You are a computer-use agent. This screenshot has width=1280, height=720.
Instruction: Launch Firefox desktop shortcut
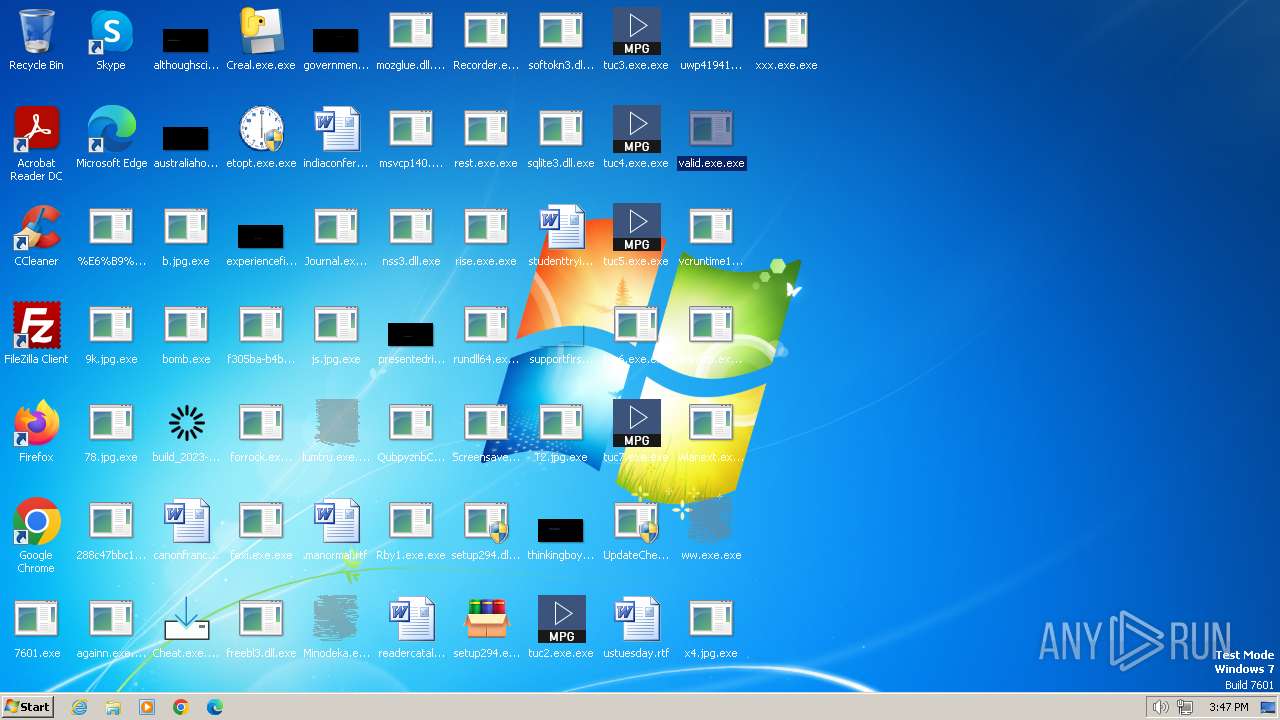(36, 423)
